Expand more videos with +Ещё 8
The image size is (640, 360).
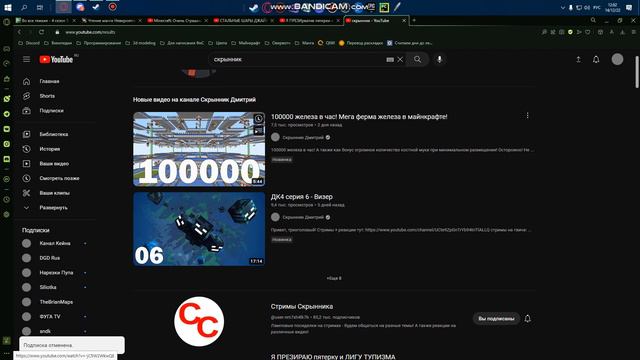click(334, 278)
